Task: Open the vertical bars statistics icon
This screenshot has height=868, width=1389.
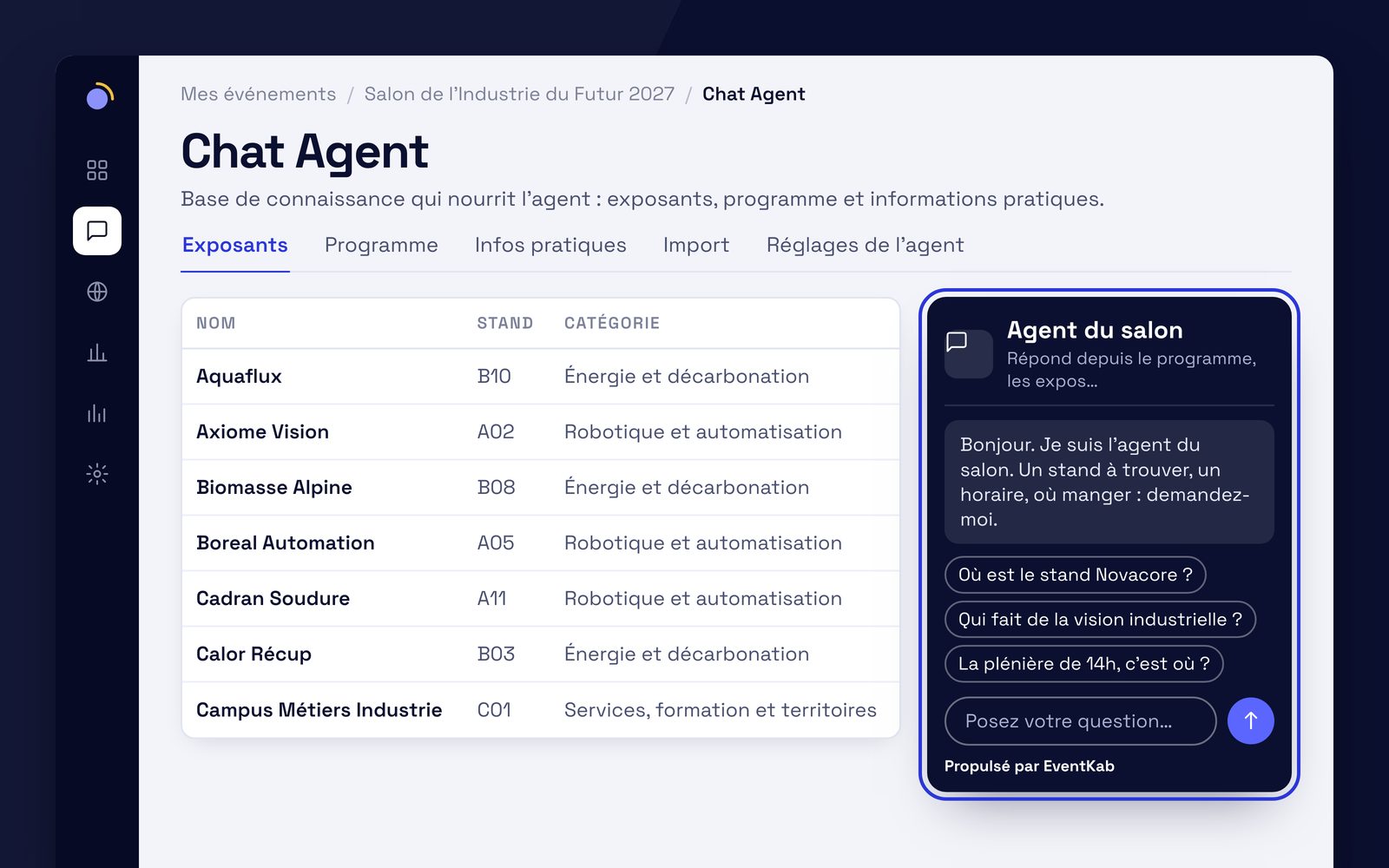Action: point(97,413)
